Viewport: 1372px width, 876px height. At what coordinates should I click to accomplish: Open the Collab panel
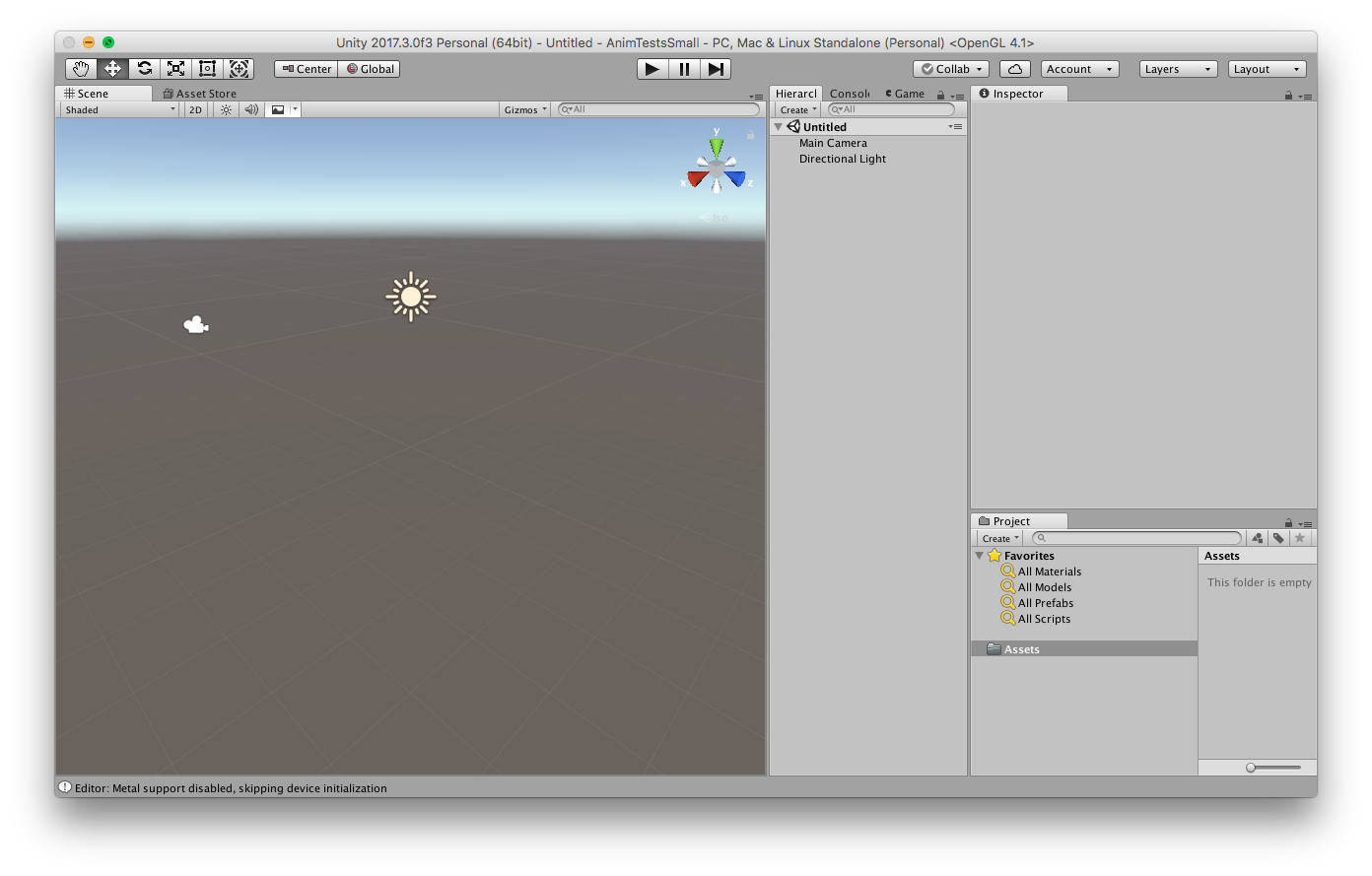click(948, 68)
